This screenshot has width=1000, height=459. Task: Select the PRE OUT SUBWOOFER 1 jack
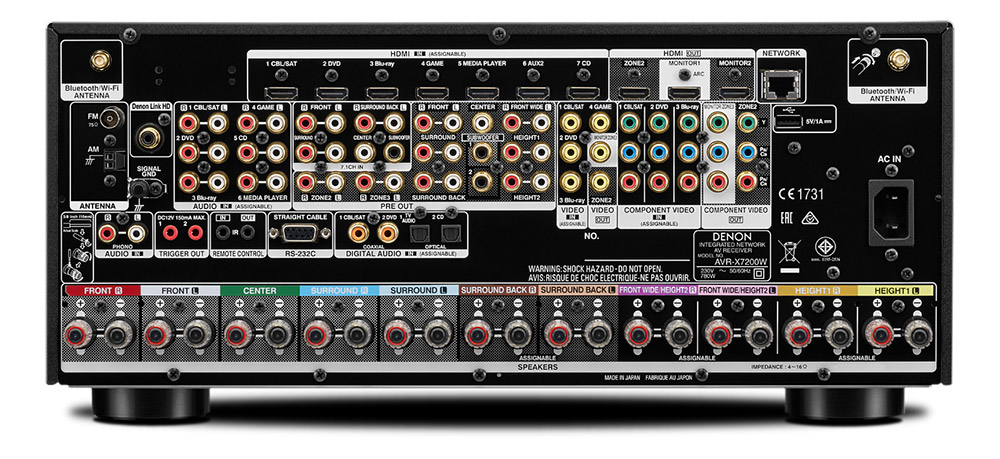482,152
